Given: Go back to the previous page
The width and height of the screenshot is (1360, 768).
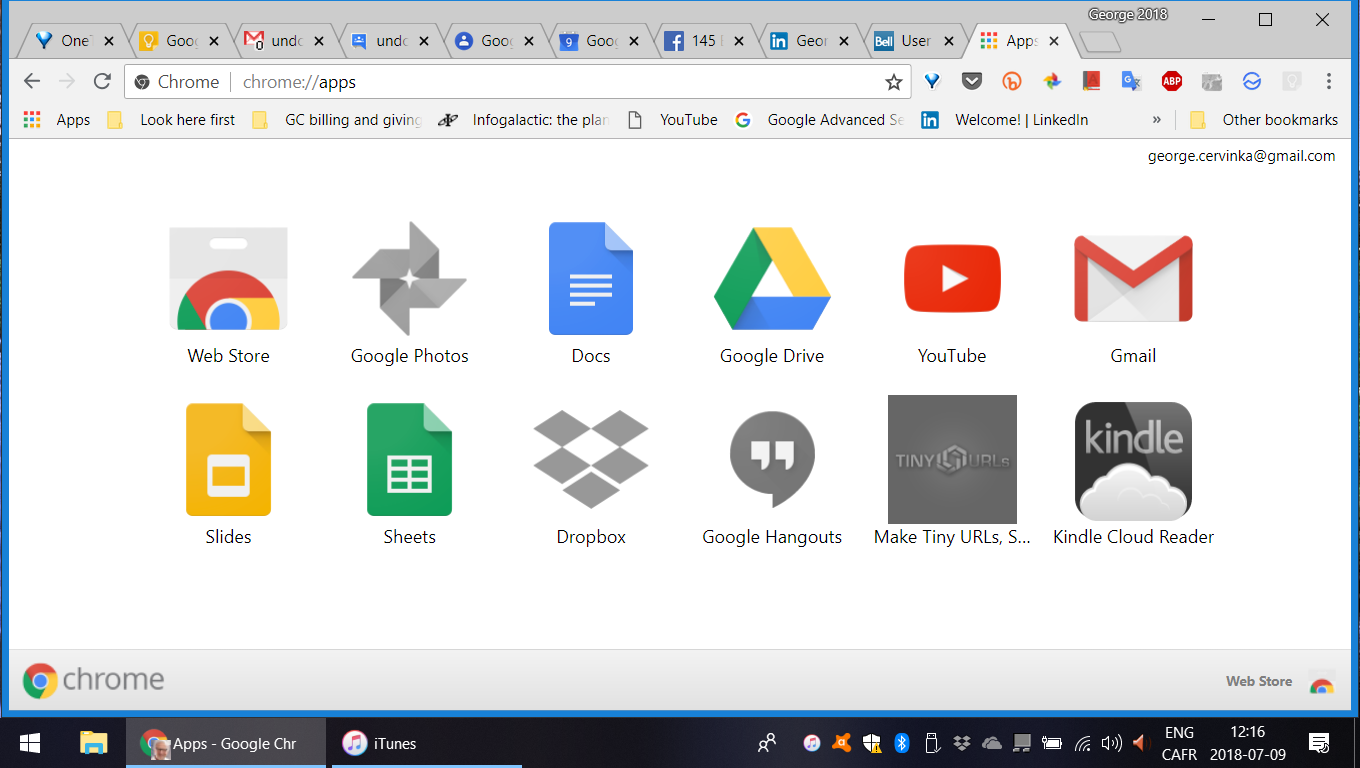Looking at the screenshot, I should [32, 82].
